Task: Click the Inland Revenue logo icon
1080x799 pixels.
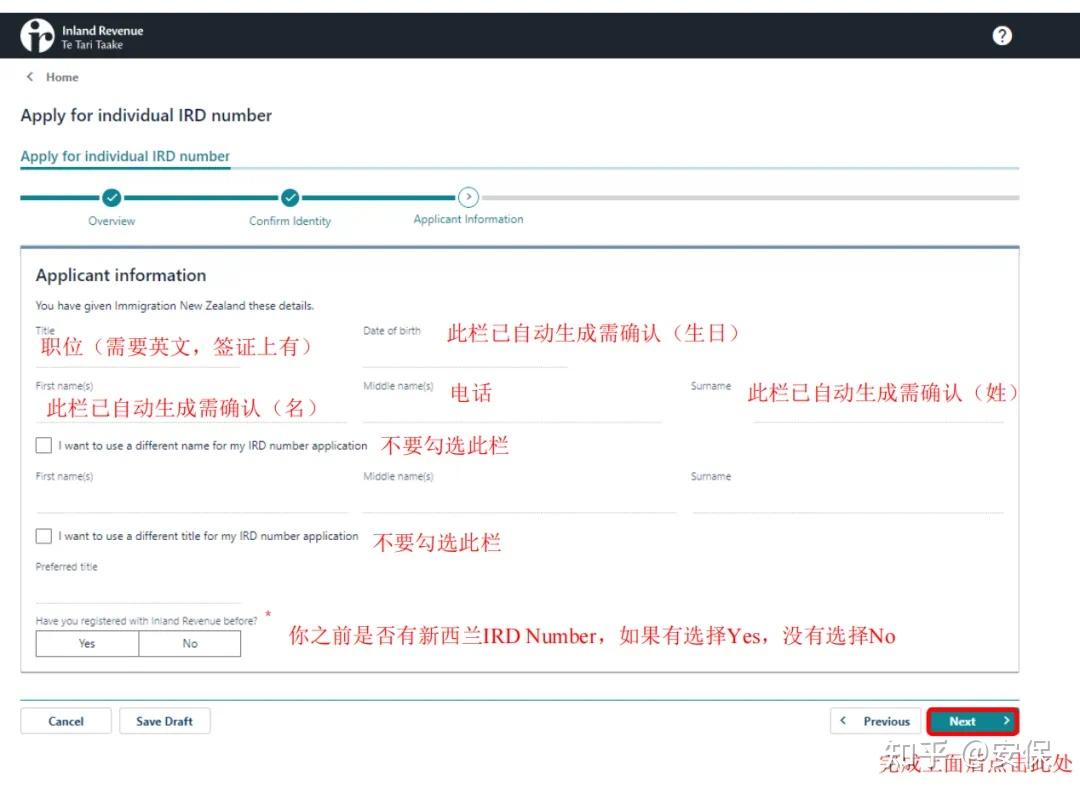Action: pyautogui.click(x=37, y=34)
